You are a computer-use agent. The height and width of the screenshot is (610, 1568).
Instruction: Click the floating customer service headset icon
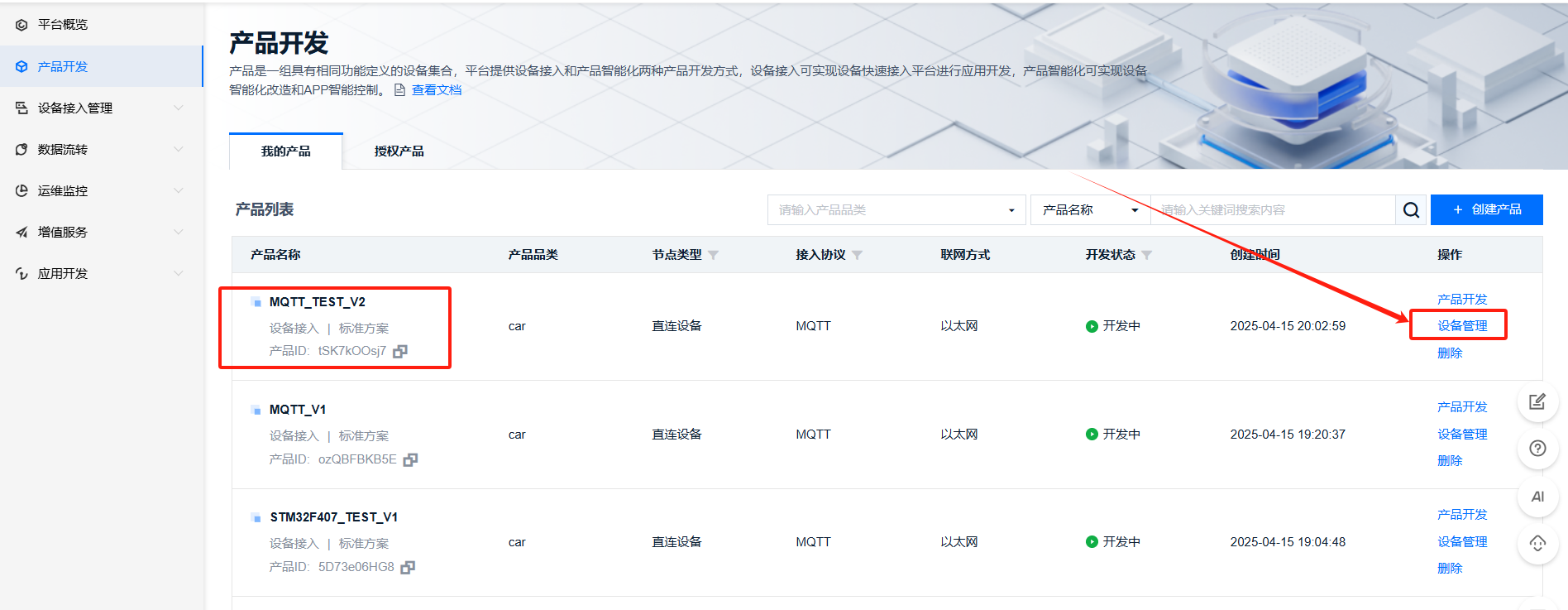coord(1537,544)
